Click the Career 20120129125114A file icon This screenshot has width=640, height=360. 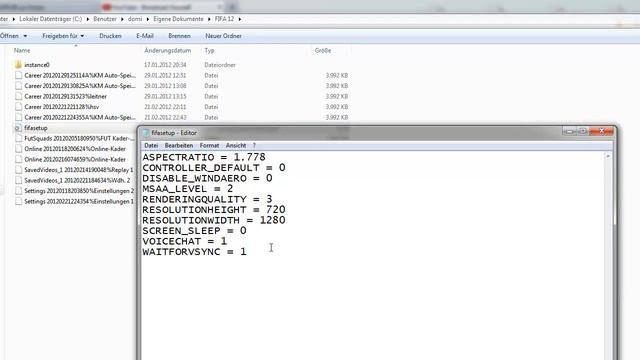click(x=18, y=75)
